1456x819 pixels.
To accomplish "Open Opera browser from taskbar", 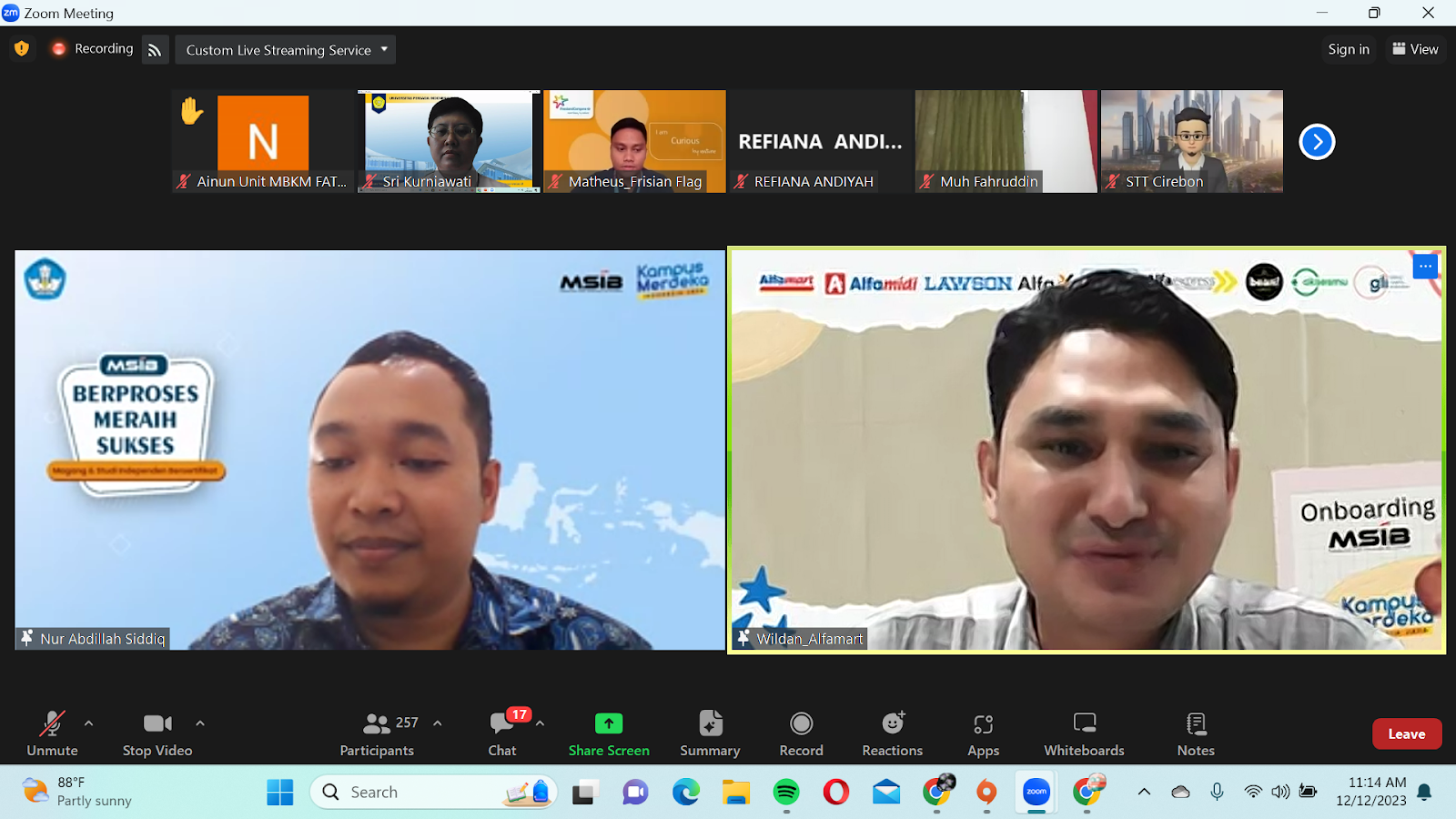I will tap(836, 793).
